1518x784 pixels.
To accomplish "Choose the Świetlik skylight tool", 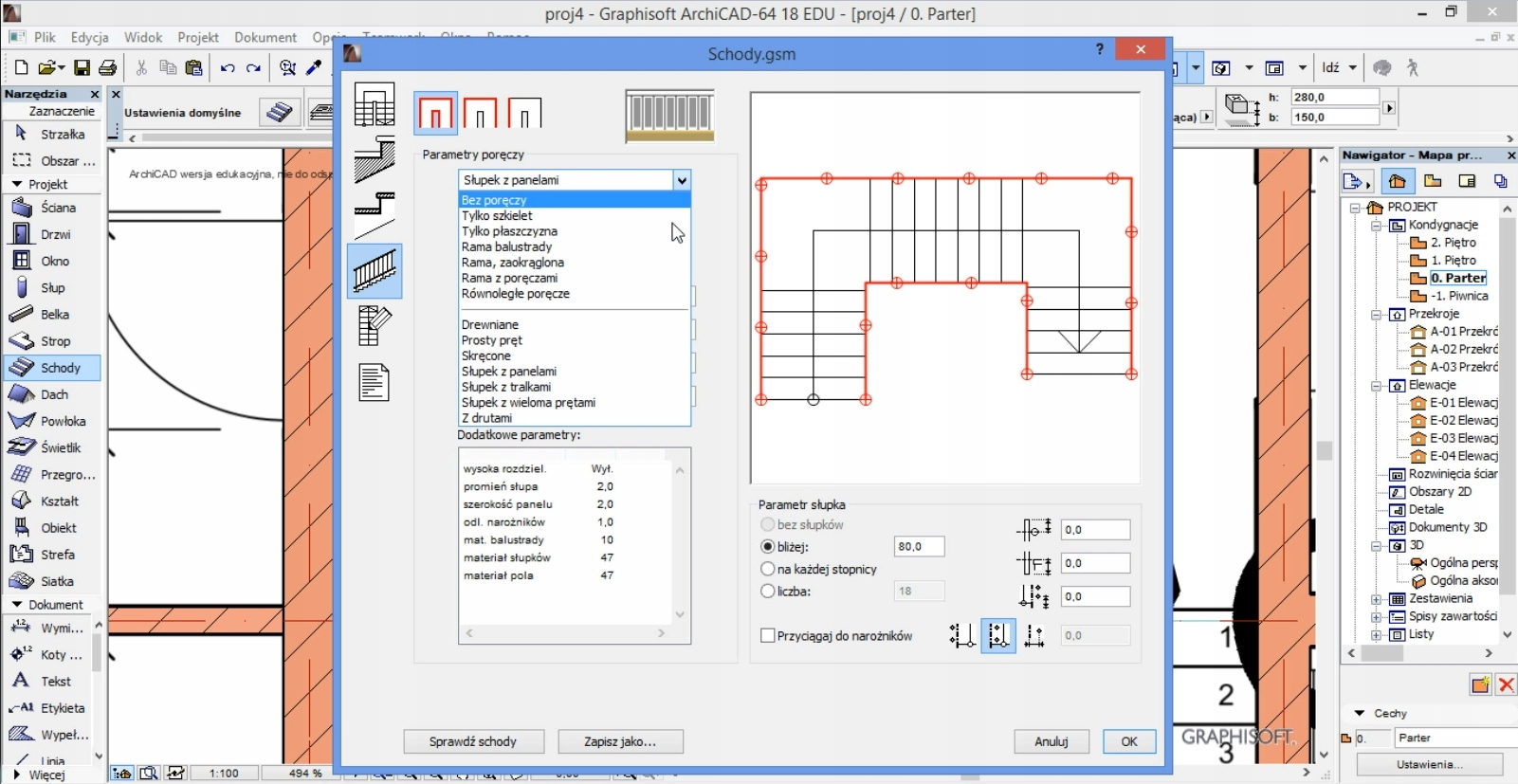I will pyautogui.click(x=52, y=447).
